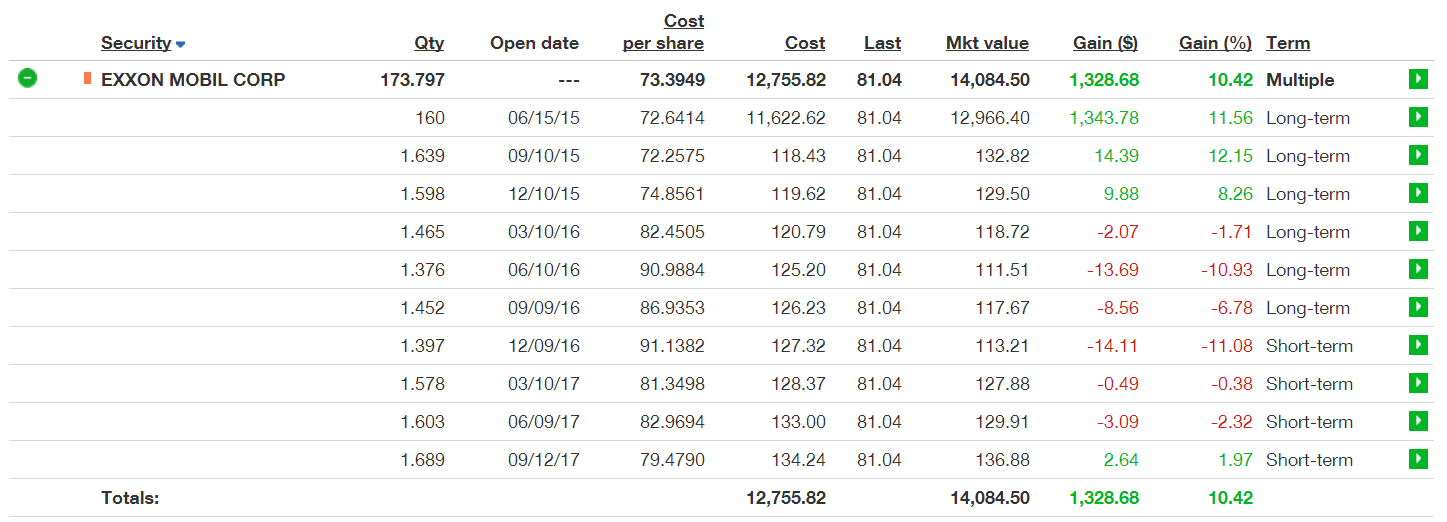
Task: Sort by the Security column header
Action: pyautogui.click(x=136, y=43)
